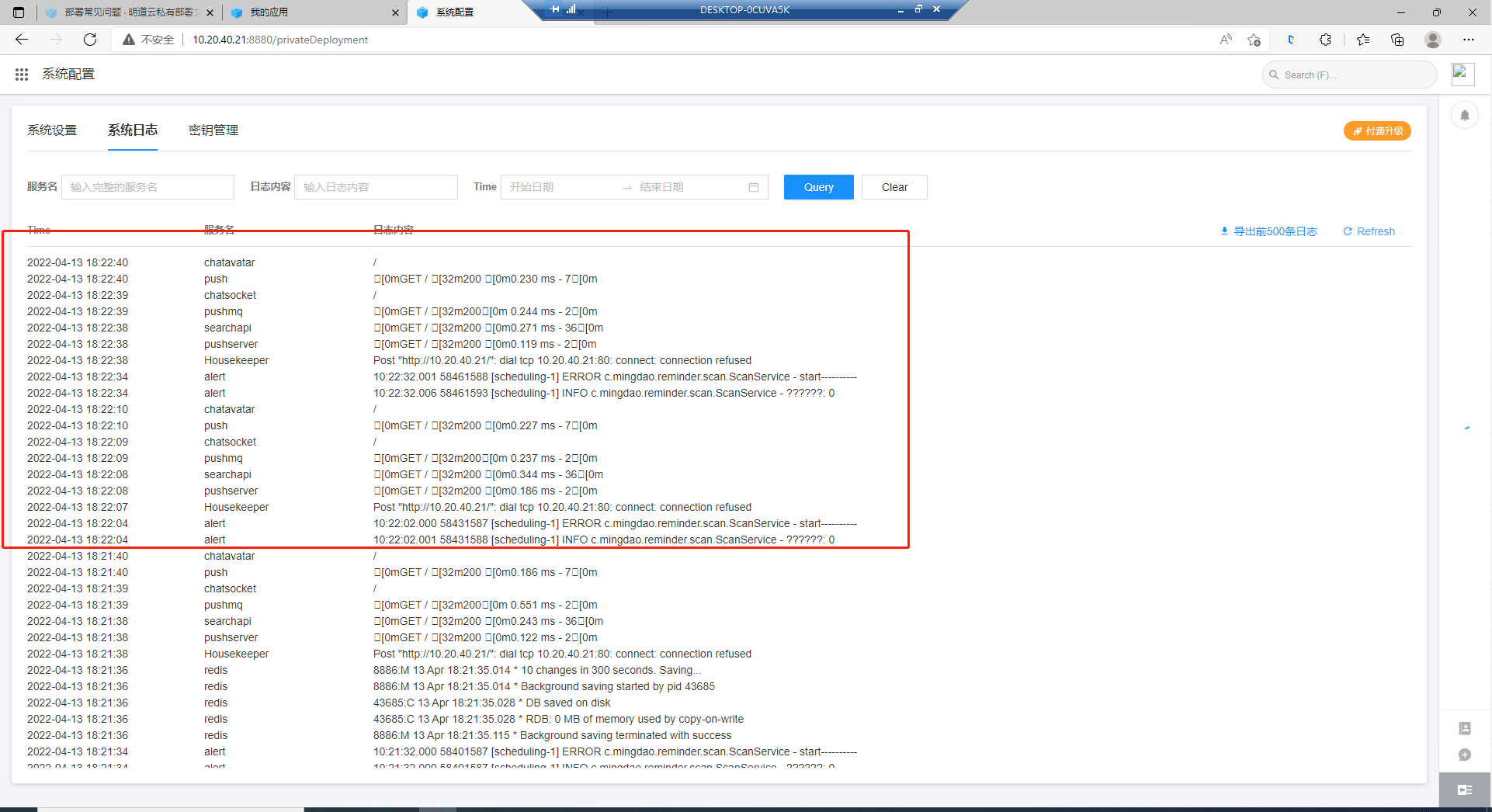Click the Clear button
This screenshot has width=1492, height=812.
(893, 186)
